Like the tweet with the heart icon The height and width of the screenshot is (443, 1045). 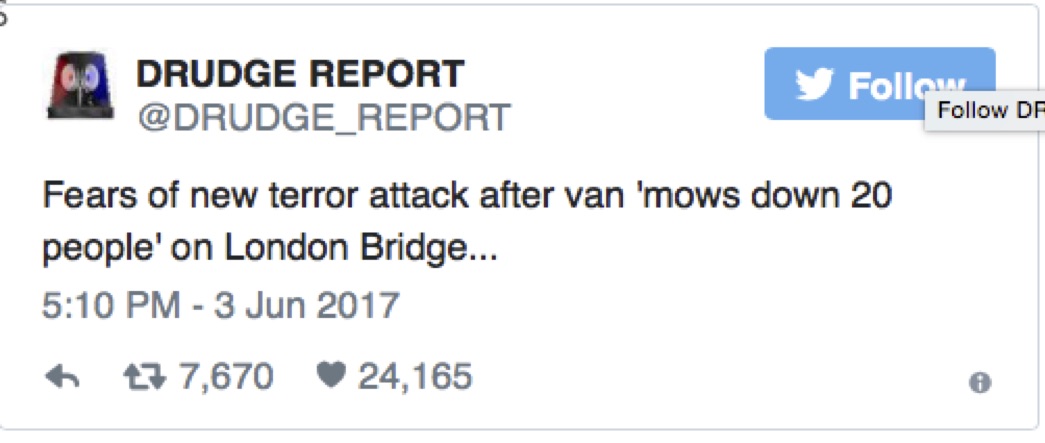pyautogui.click(x=329, y=377)
